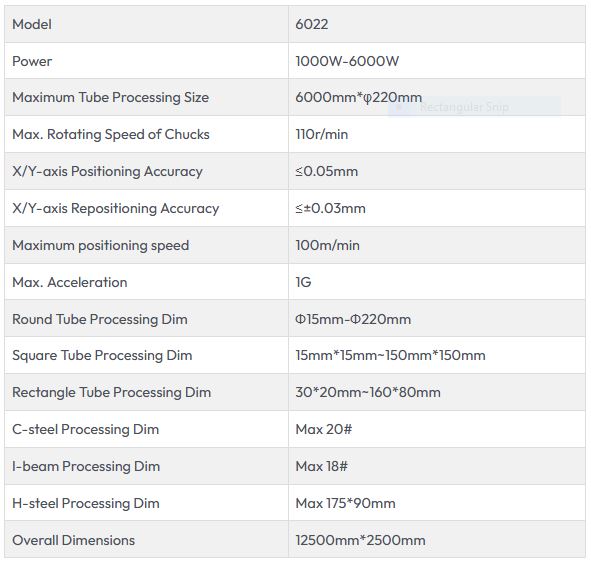
Task: Click the I-beam Processing Dim label
Action: click(86, 466)
